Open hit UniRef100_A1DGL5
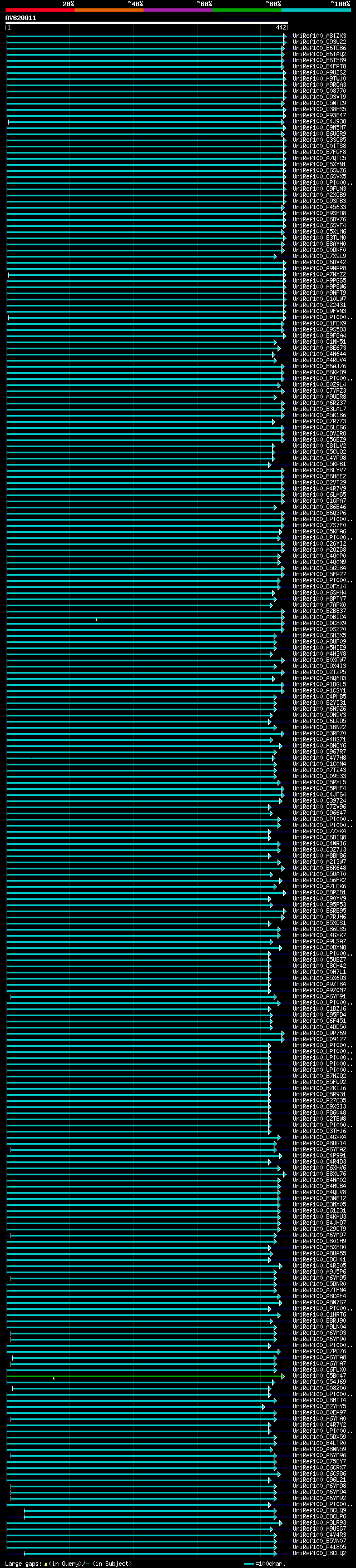356x1568 pixels. click(319, 685)
